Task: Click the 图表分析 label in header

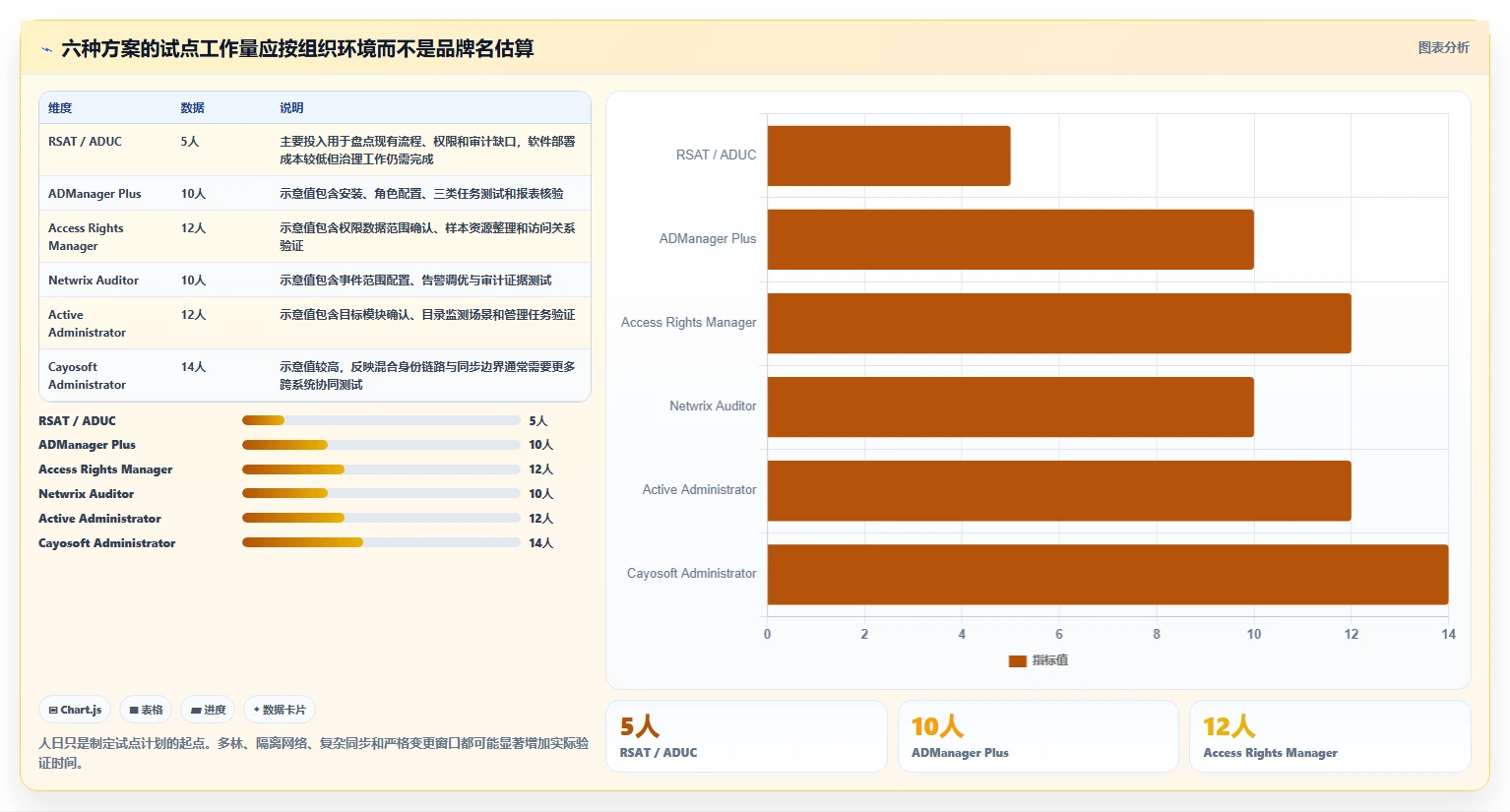Action: point(1443,47)
